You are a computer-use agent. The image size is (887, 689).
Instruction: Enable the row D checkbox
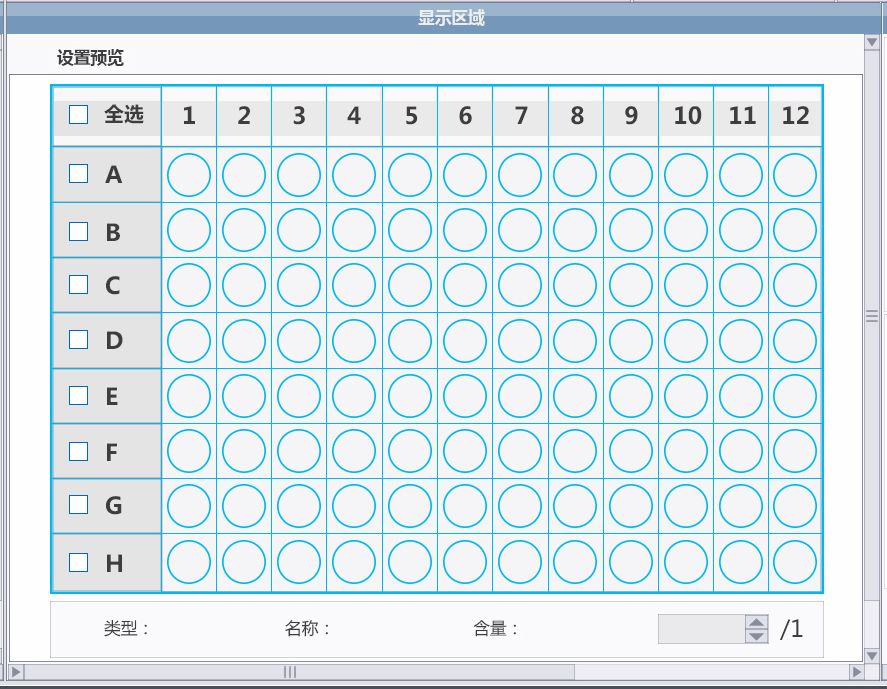(x=79, y=339)
